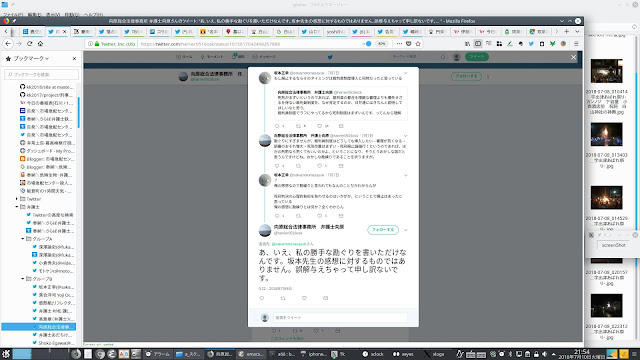Click the Twitter キーワード検索 search box
640x360 pixels.
point(418,57)
